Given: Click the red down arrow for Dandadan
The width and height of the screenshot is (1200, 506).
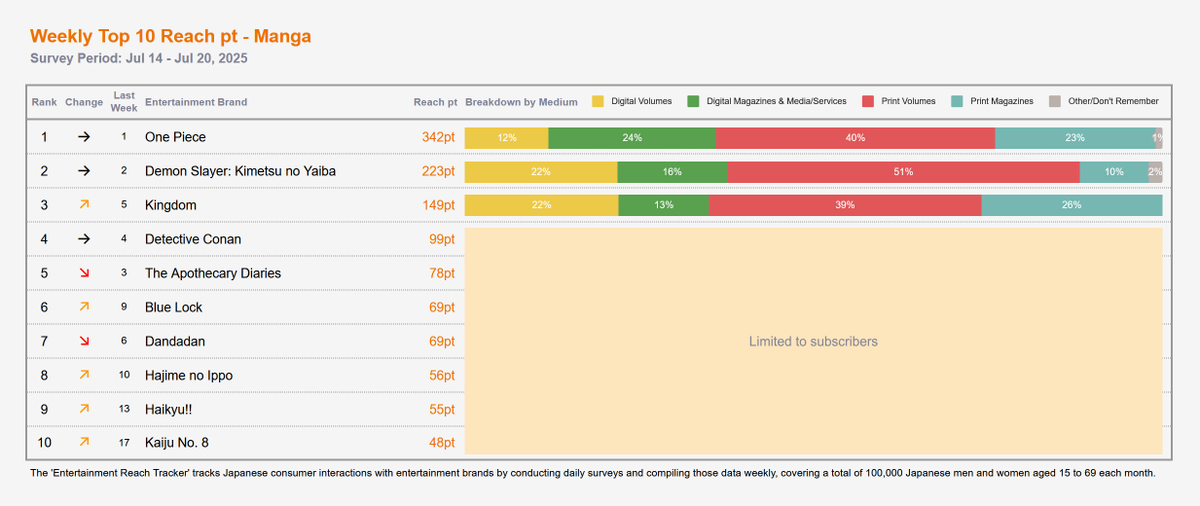Looking at the screenshot, I should (x=84, y=341).
